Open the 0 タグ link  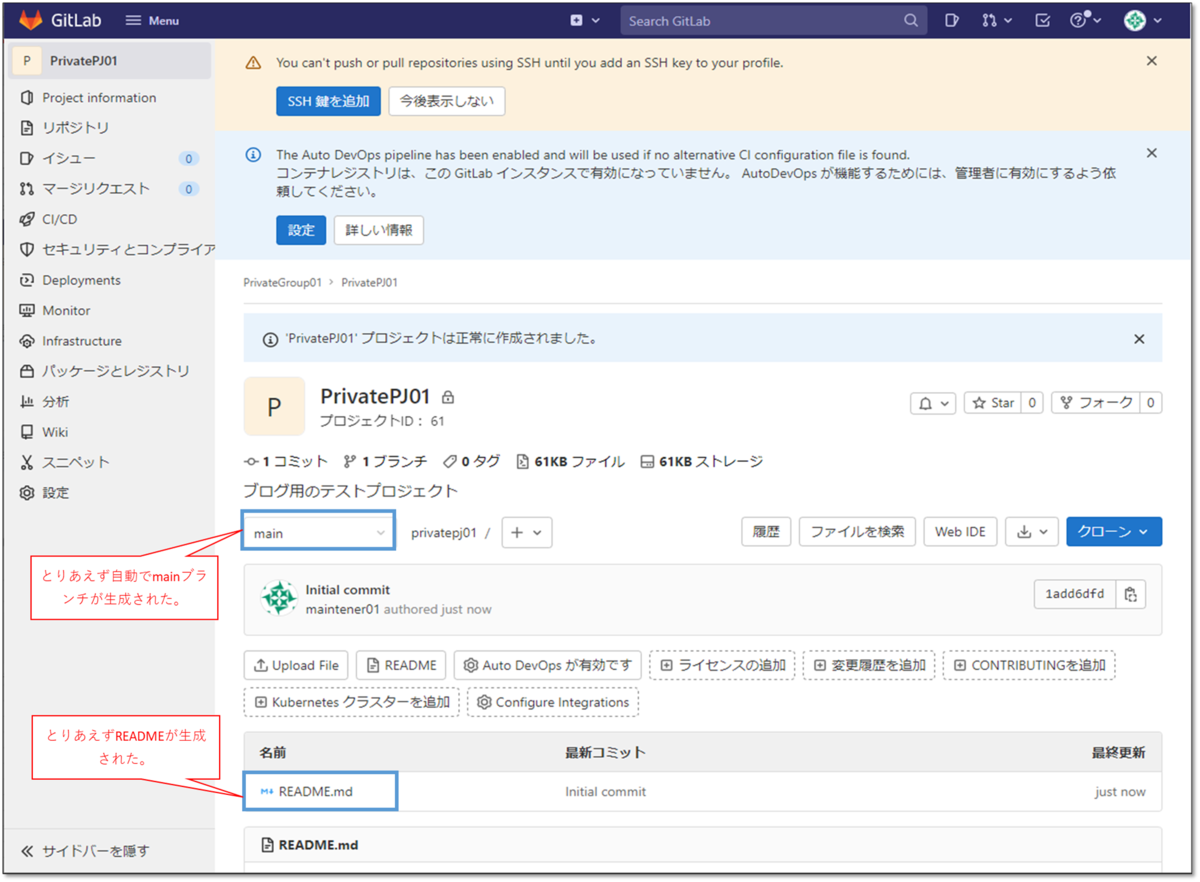(472, 461)
